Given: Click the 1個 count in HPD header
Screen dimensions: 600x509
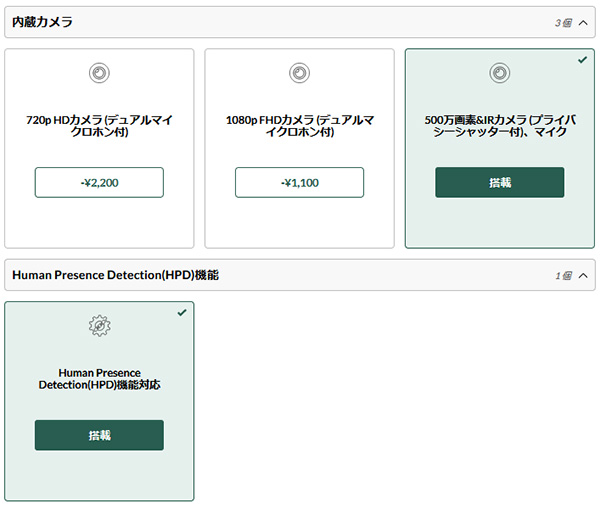Looking at the screenshot, I should (563, 276).
